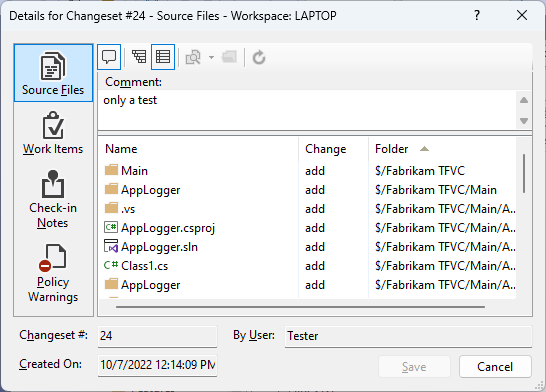The image size is (546, 392).
Task: Switch to flat list view
Action: [163, 57]
